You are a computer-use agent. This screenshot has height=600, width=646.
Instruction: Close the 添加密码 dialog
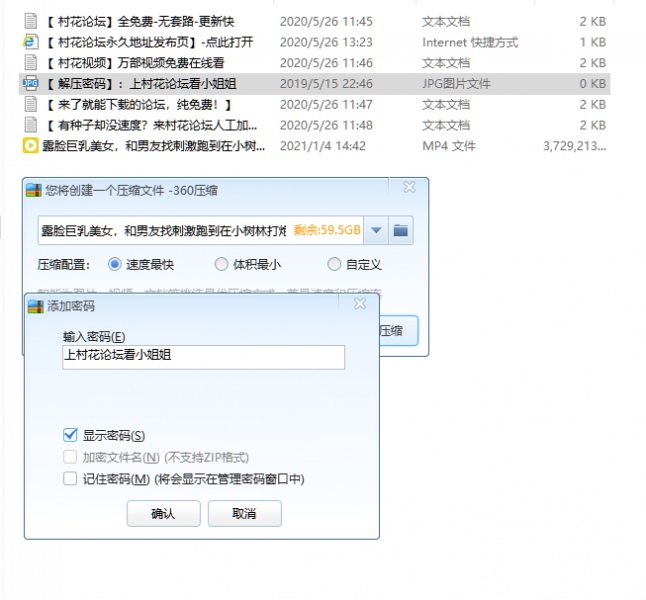(360, 304)
